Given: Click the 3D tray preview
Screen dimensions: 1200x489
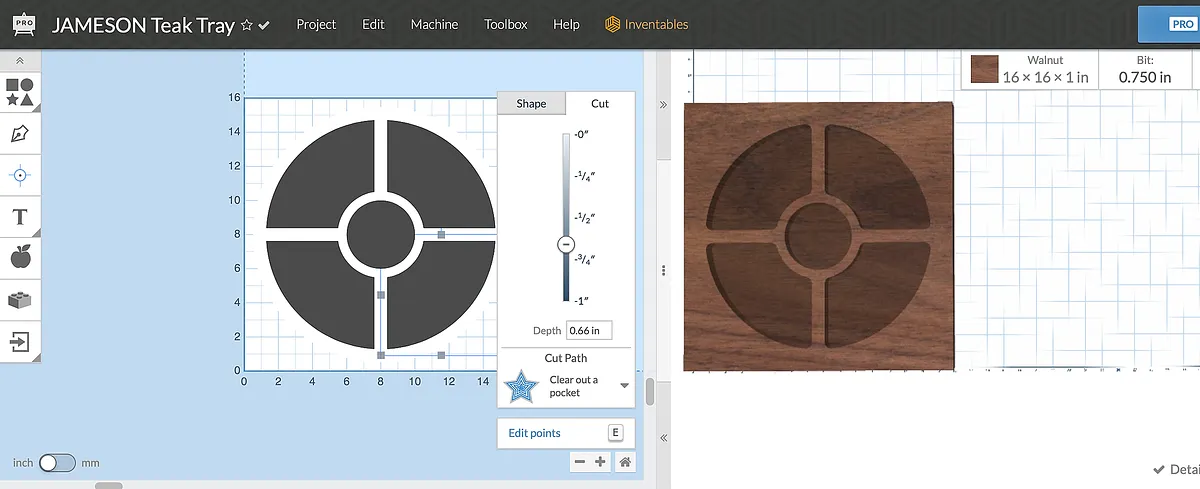Looking at the screenshot, I should pos(818,236).
